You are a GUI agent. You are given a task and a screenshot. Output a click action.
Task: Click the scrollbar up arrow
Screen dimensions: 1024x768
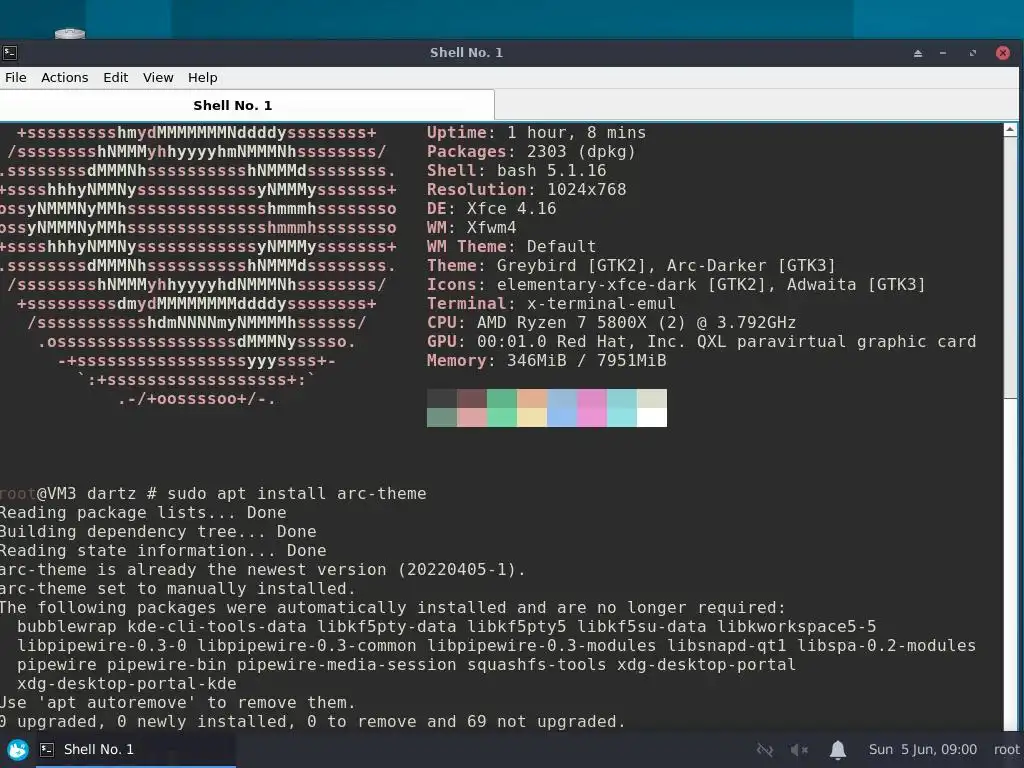1010,130
